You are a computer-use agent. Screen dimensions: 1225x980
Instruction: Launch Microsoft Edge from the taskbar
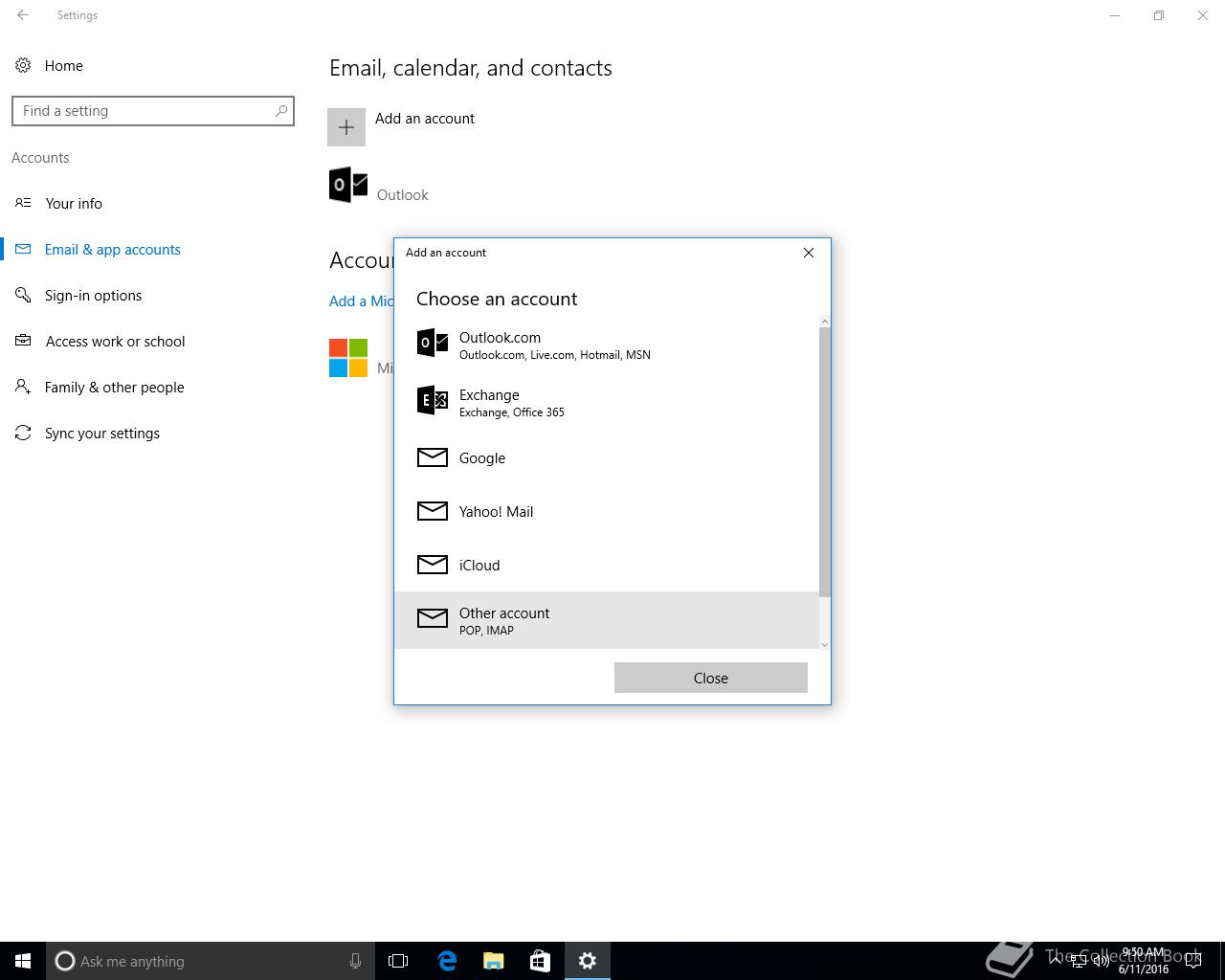tap(447, 961)
